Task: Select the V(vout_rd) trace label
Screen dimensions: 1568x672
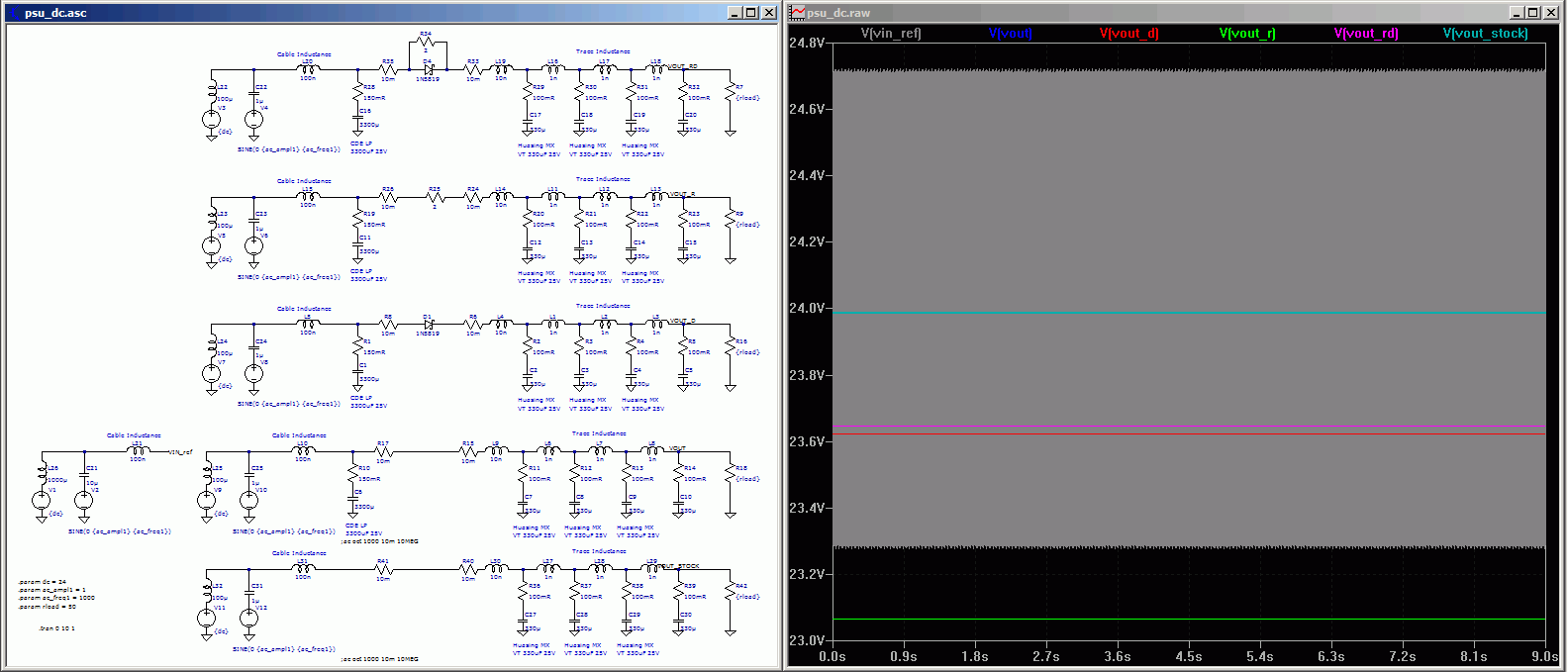Action: click(1366, 33)
